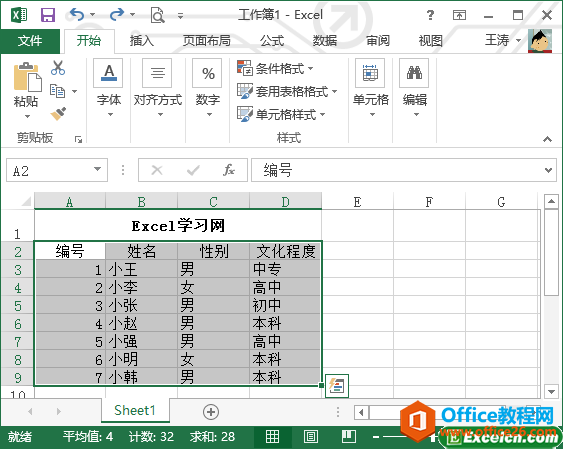The height and width of the screenshot is (449, 563).
Task: Switch to the 审阅 tab
Action: tap(378, 41)
